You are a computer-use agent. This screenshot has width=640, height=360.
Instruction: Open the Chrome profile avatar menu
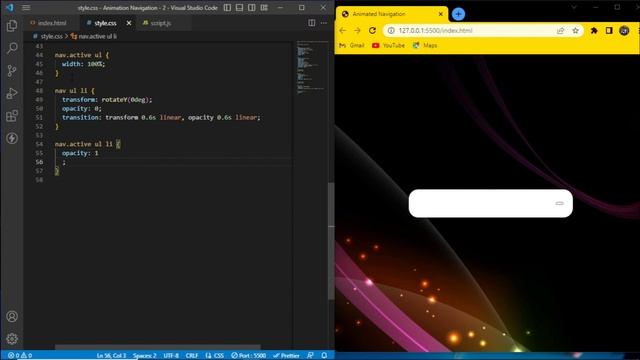[624, 31]
